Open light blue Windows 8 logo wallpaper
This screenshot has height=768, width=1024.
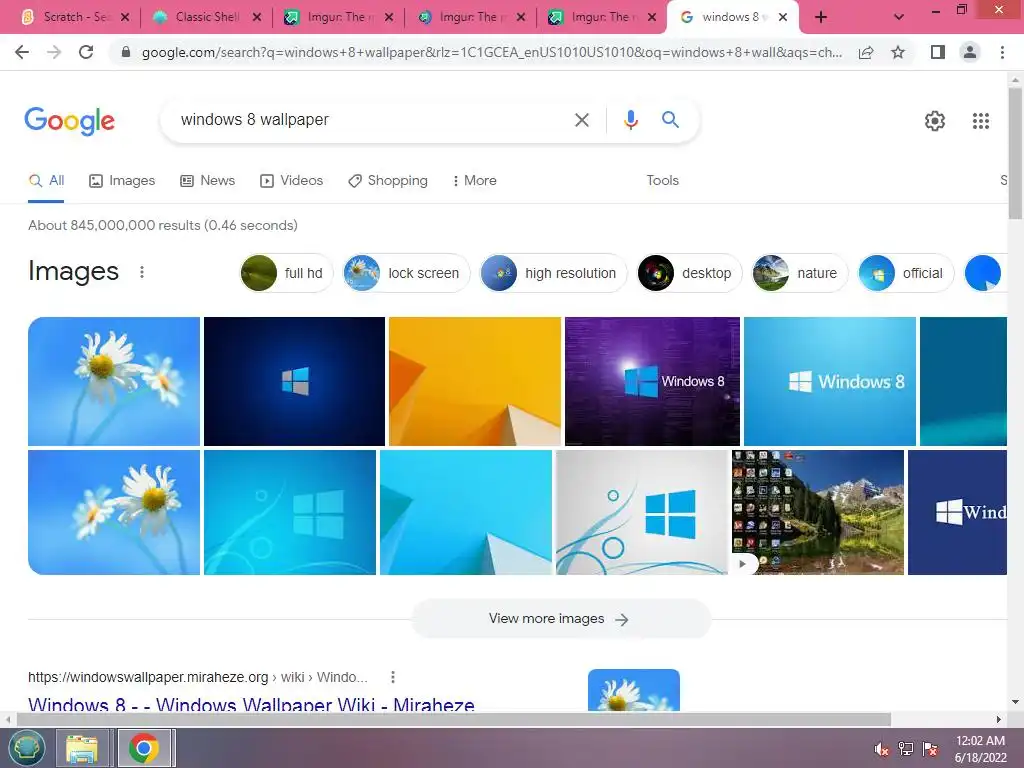[829, 381]
